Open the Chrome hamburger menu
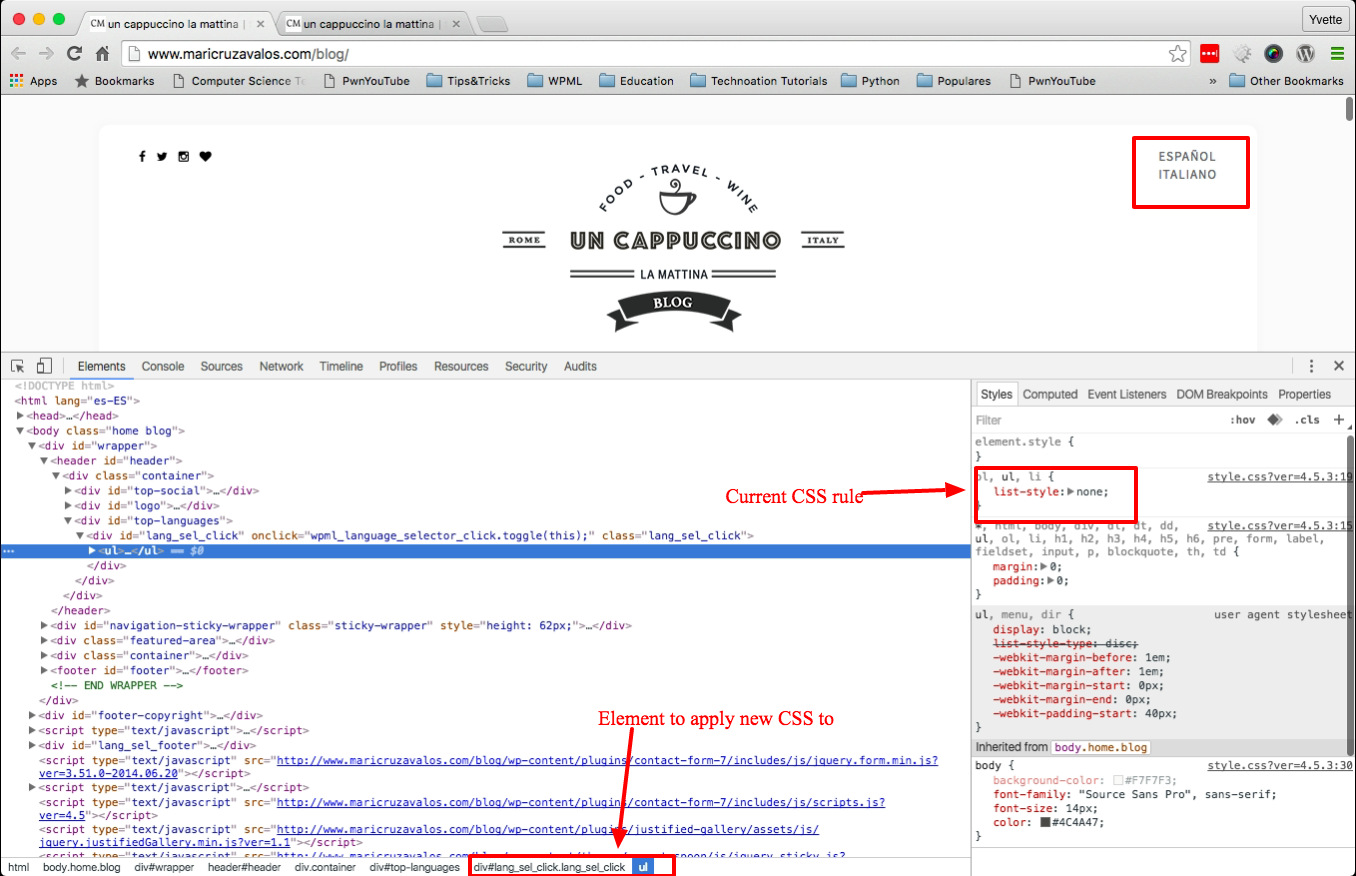 [x=1337, y=53]
